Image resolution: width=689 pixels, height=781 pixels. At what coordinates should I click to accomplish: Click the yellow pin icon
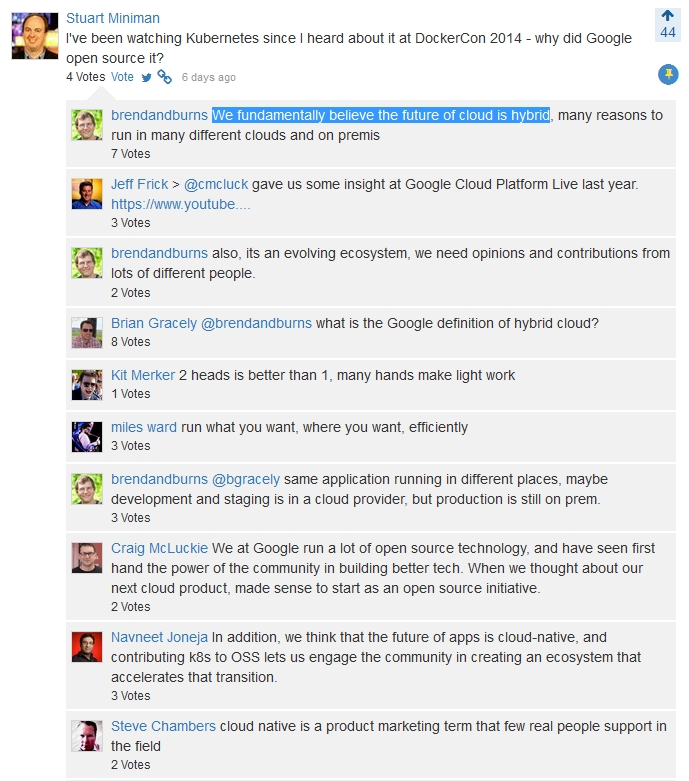click(668, 75)
